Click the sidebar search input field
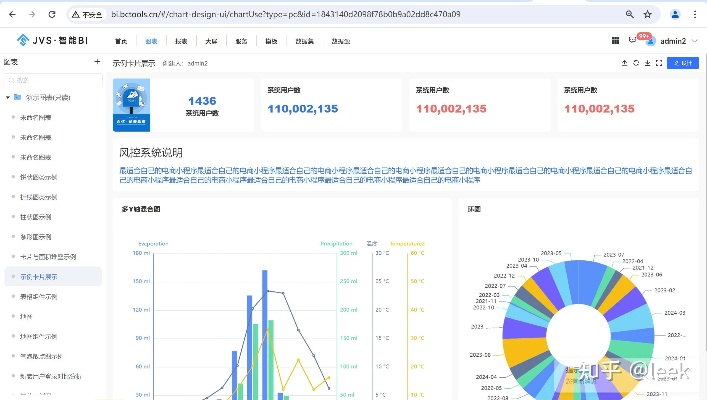This screenshot has width=707, height=400. (x=50, y=79)
